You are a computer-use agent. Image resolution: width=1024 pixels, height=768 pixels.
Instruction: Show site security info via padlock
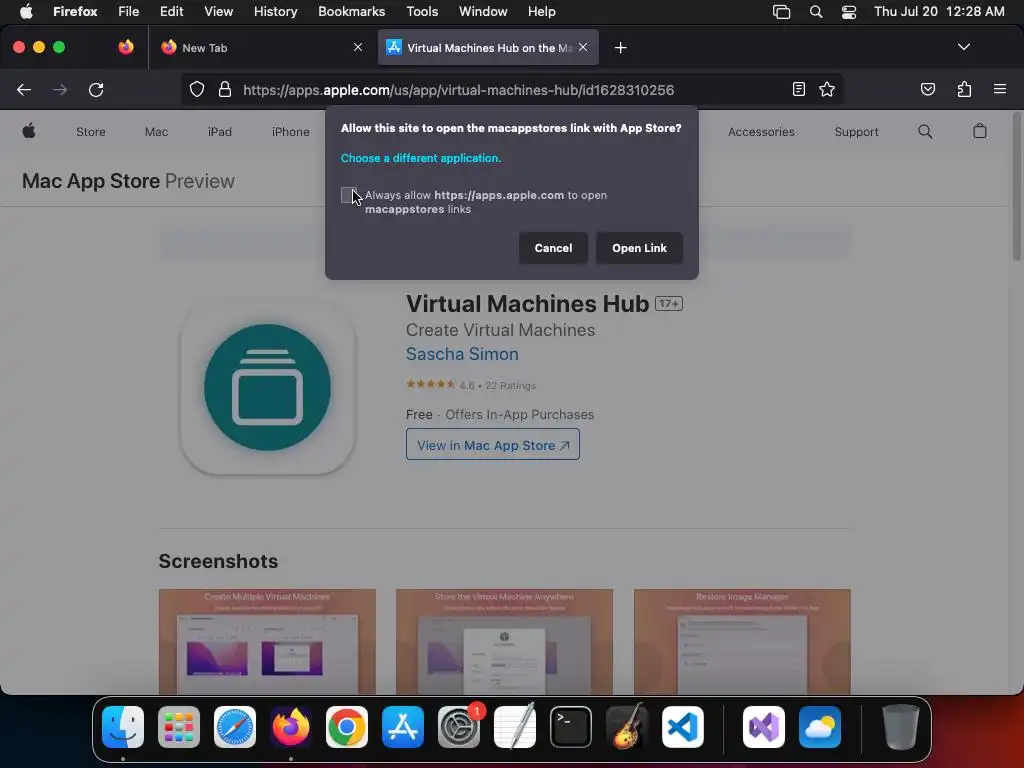[225, 89]
